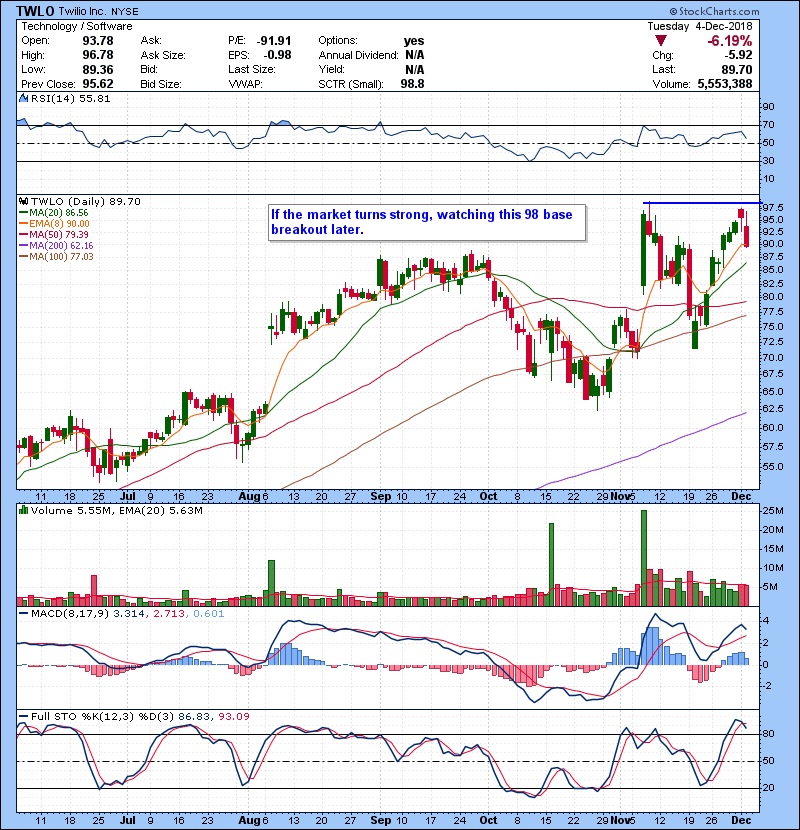This screenshot has height=830, width=800.
Task: Click the 97.5 price scale label
Action: tap(773, 208)
